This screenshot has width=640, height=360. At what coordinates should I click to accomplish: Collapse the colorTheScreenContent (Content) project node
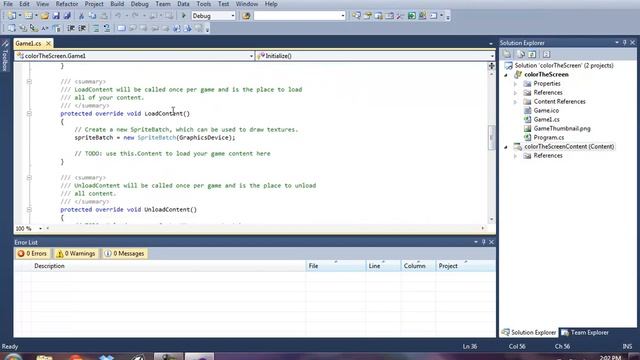click(x=506, y=147)
